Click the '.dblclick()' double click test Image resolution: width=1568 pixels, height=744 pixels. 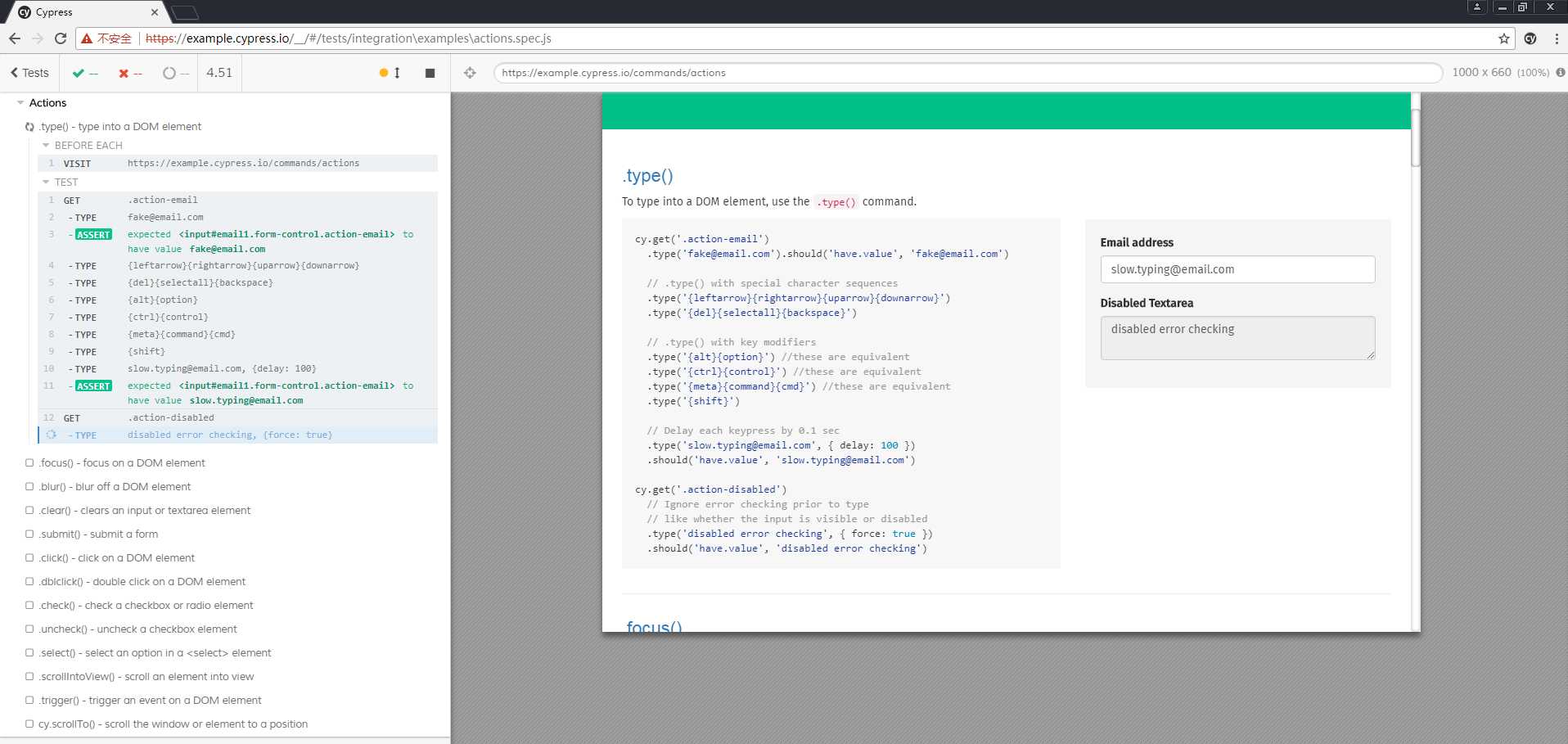pos(142,581)
